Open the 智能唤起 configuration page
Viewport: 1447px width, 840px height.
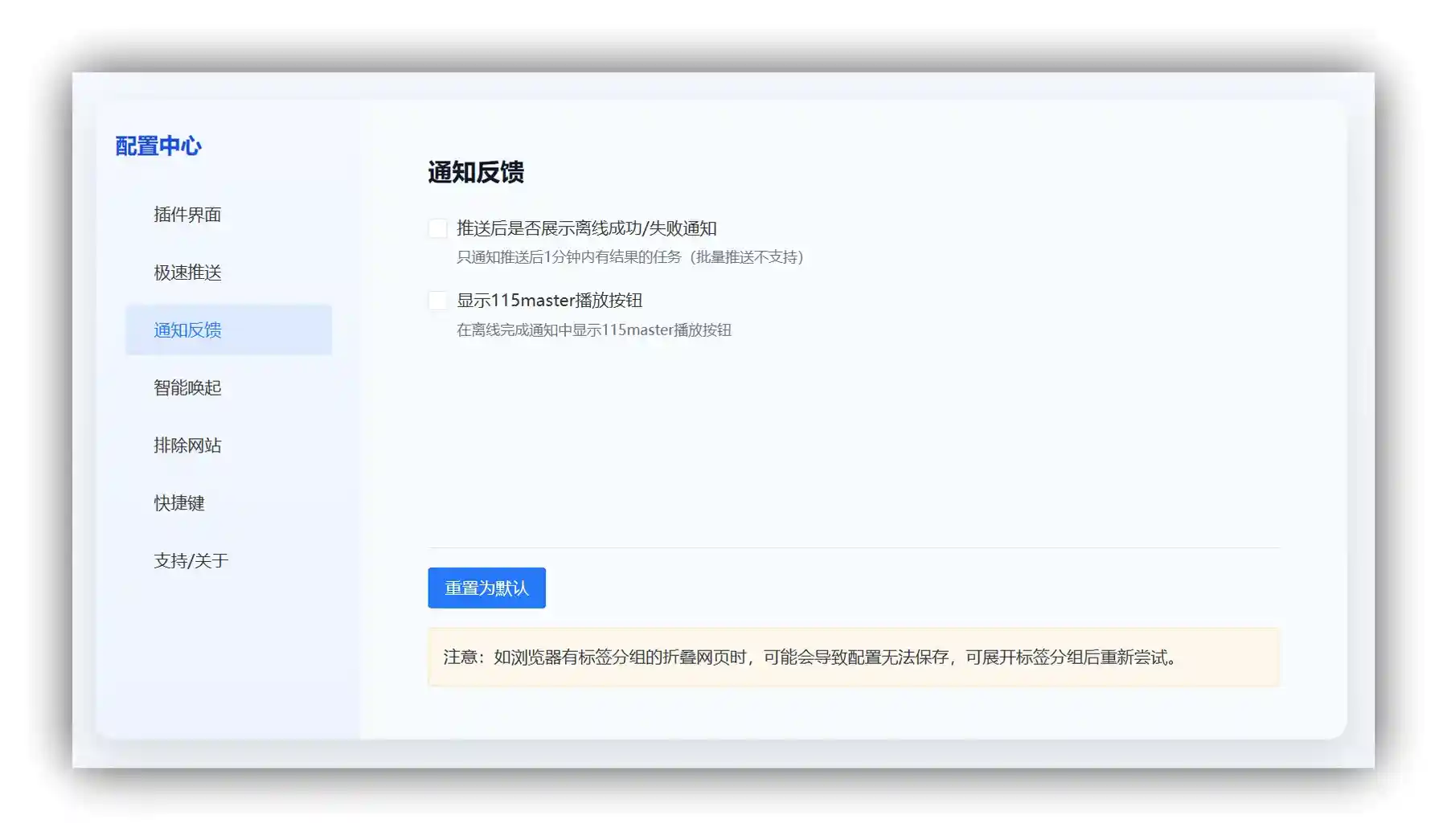click(x=189, y=387)
